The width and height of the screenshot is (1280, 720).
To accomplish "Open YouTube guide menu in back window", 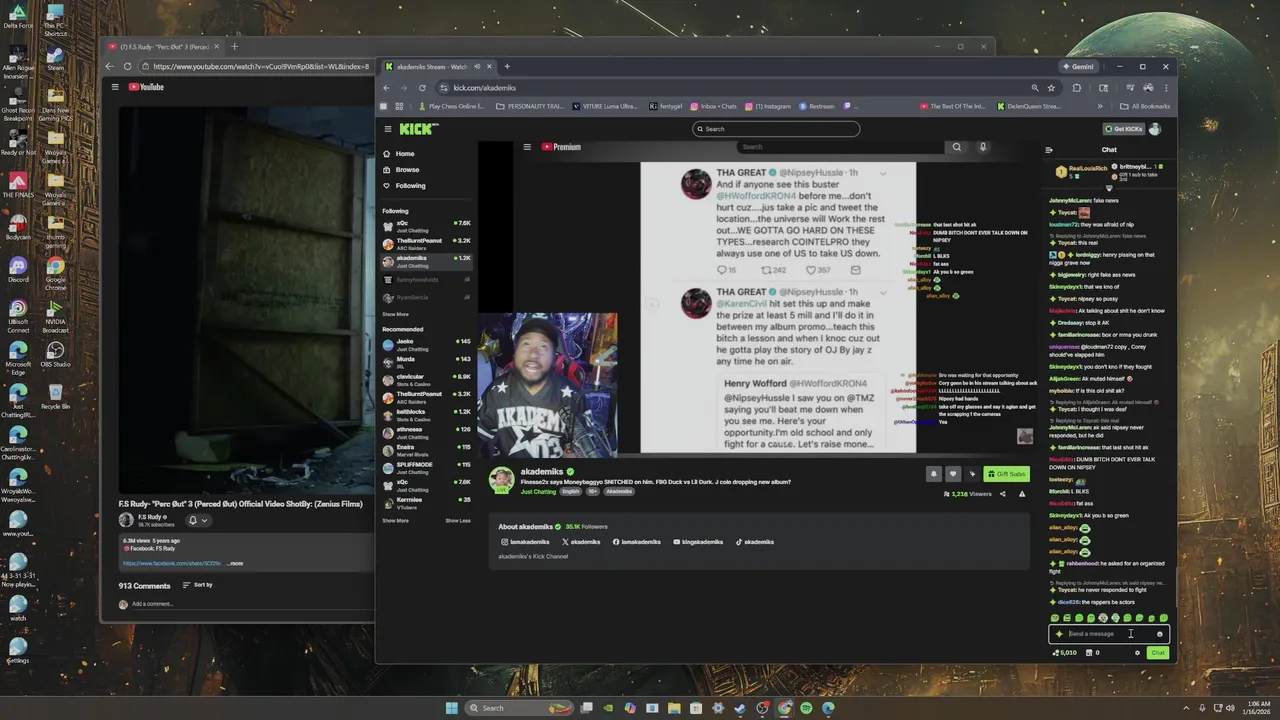I will pos(115,87).
